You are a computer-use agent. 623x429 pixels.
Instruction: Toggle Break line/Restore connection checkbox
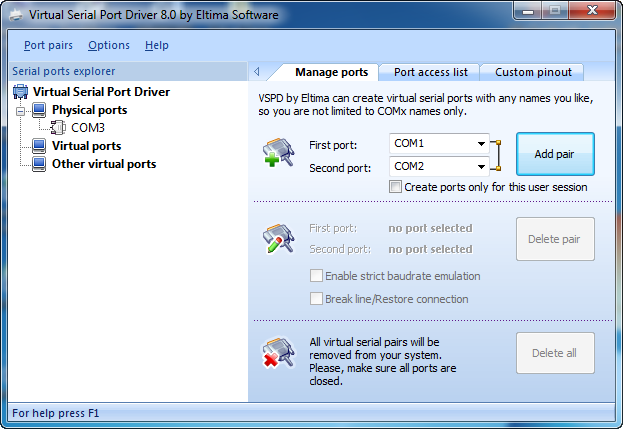point(316,299)
